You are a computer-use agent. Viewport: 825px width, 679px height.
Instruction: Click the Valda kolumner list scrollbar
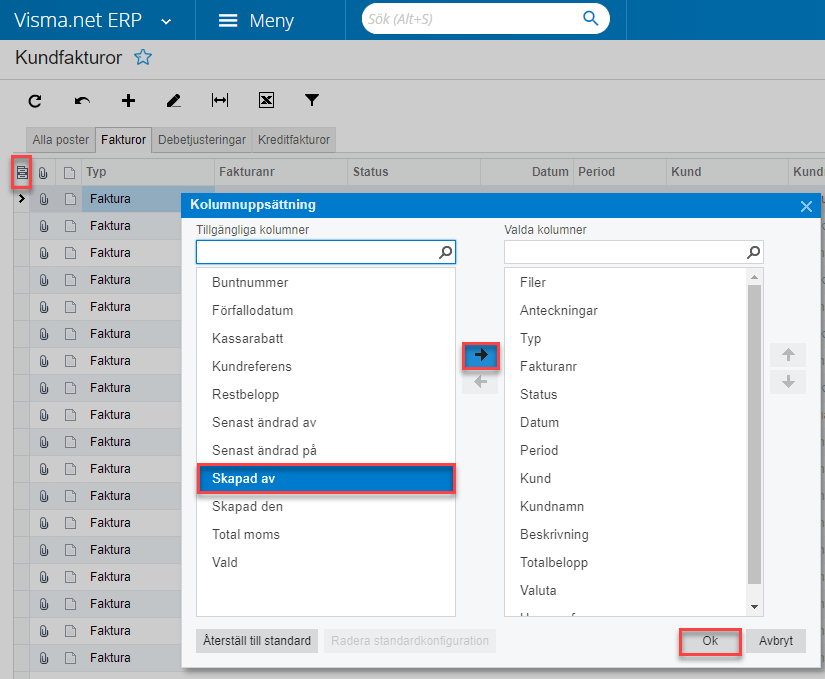point(755,430)
